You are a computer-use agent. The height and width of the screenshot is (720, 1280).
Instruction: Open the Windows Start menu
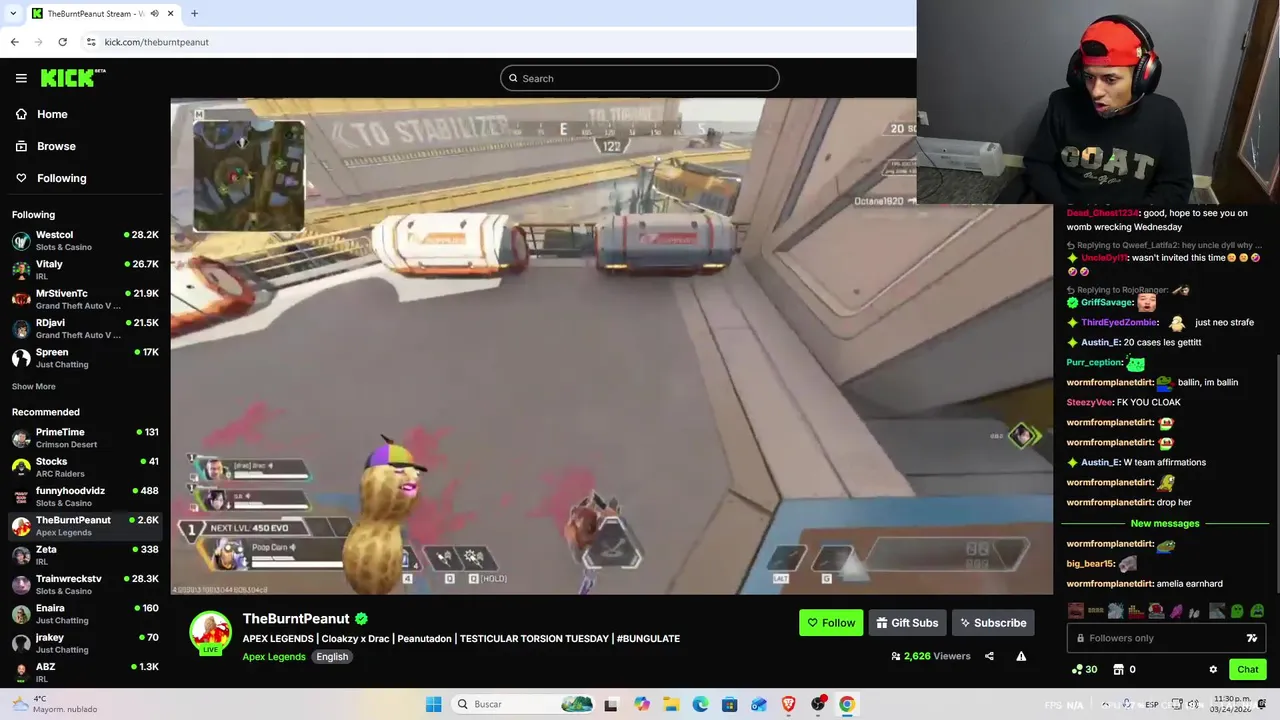tap(433, 704)
